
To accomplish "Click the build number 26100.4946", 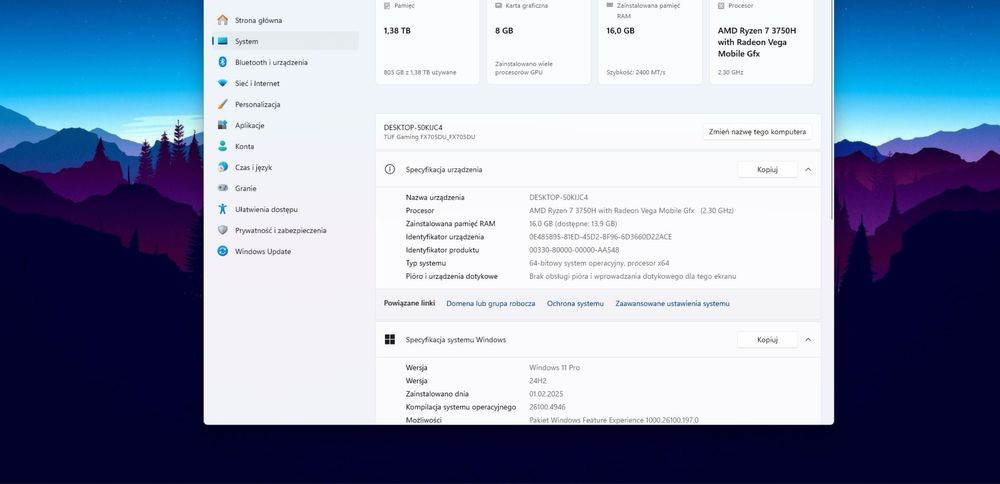I will [547, 407].
